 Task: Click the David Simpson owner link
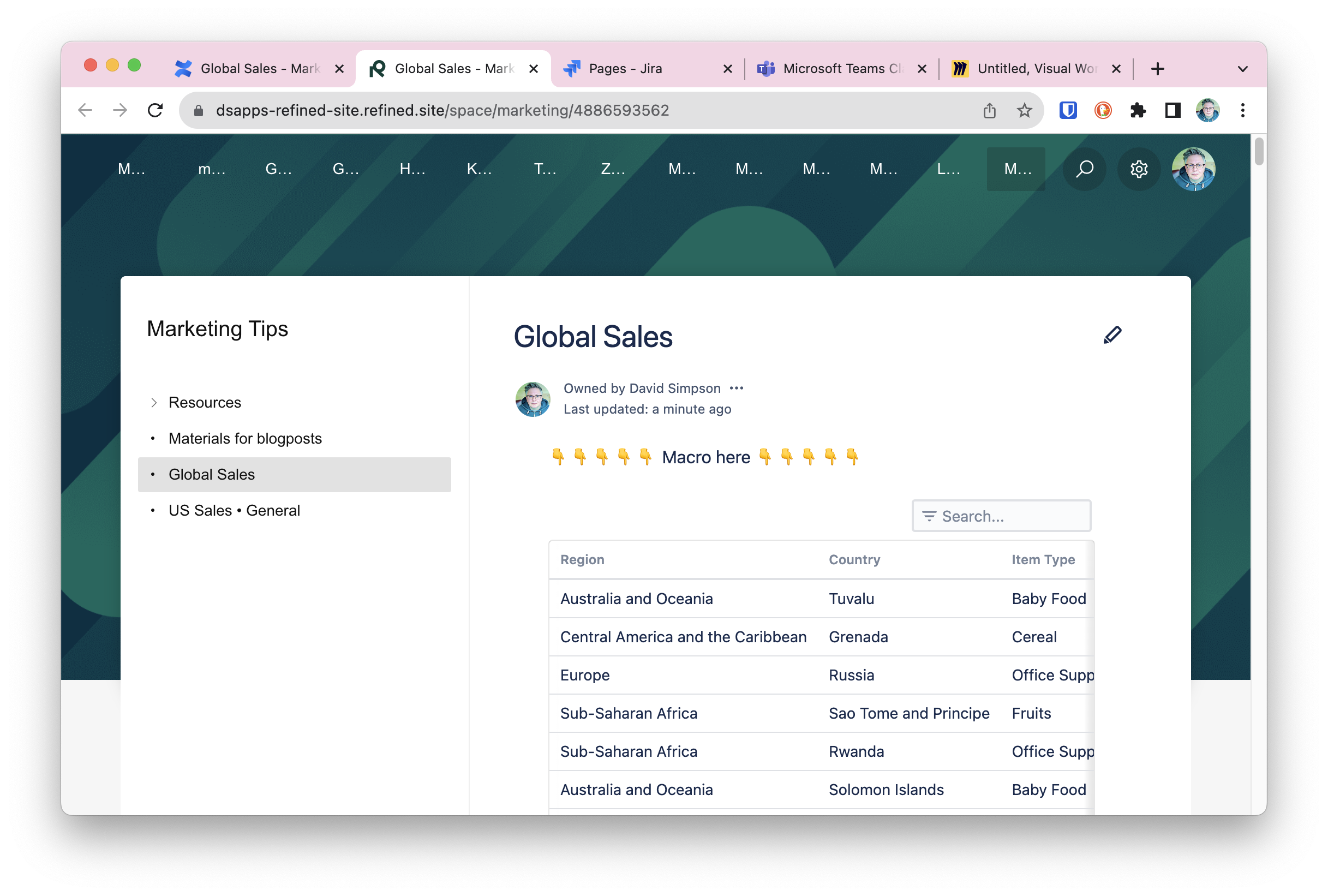674,389
